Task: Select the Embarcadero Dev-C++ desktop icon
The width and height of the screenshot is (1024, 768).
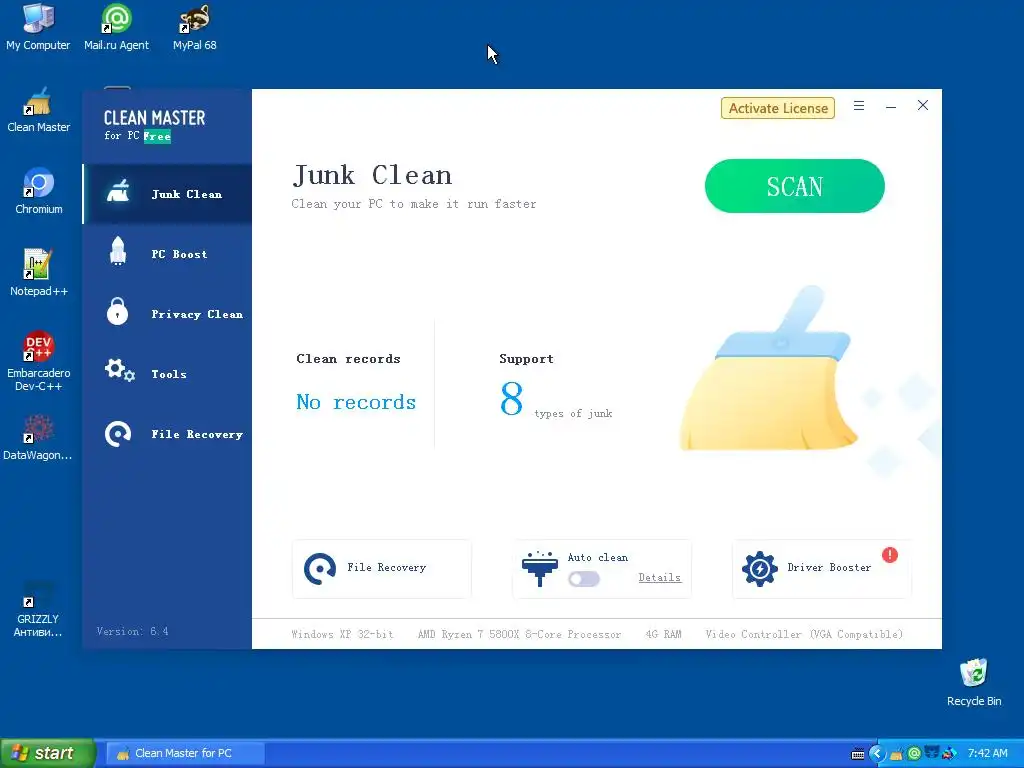Action: click(x=39, y=361)
